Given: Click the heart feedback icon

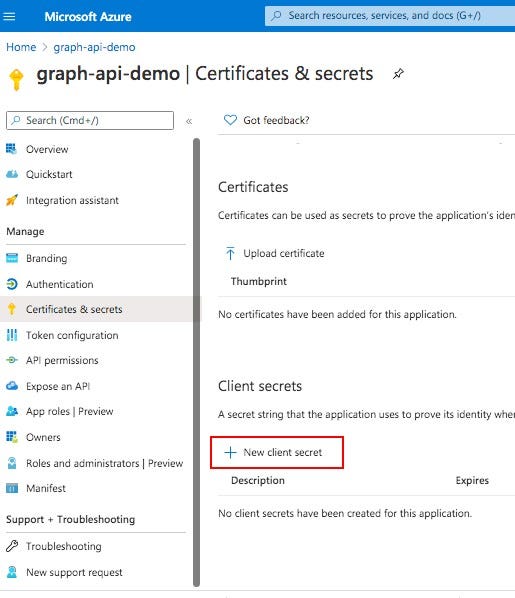Looking at the screenshot, I should (230, 120).
